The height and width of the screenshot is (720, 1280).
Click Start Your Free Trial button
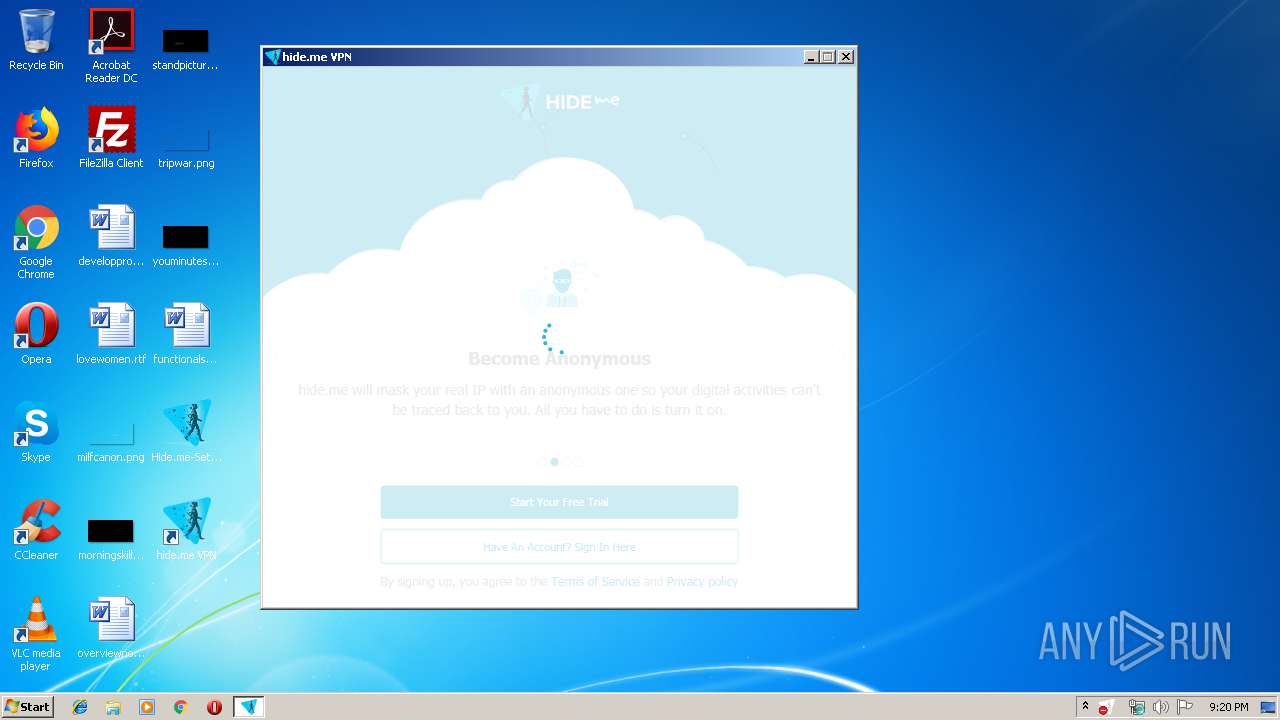click(559, 502)
